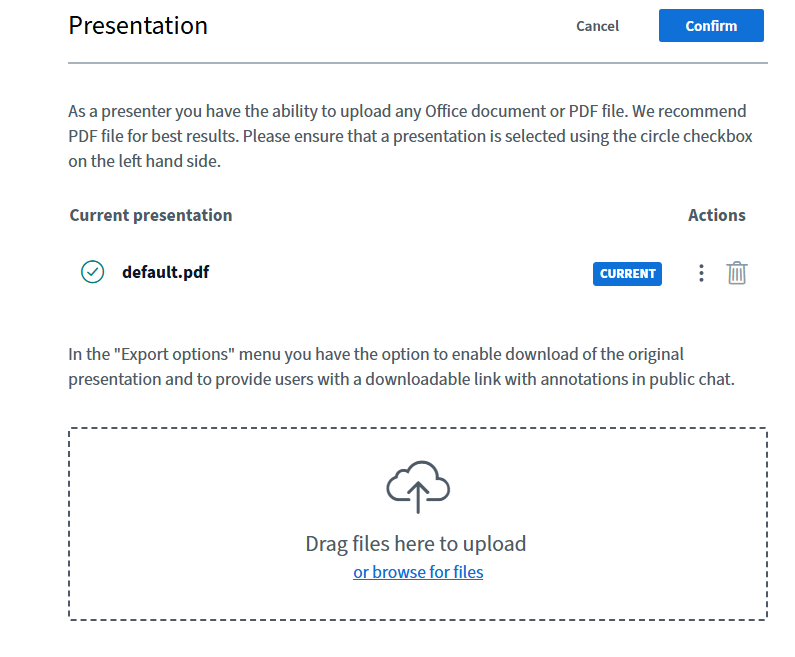Click the 'Current presentation' column header

151,215
